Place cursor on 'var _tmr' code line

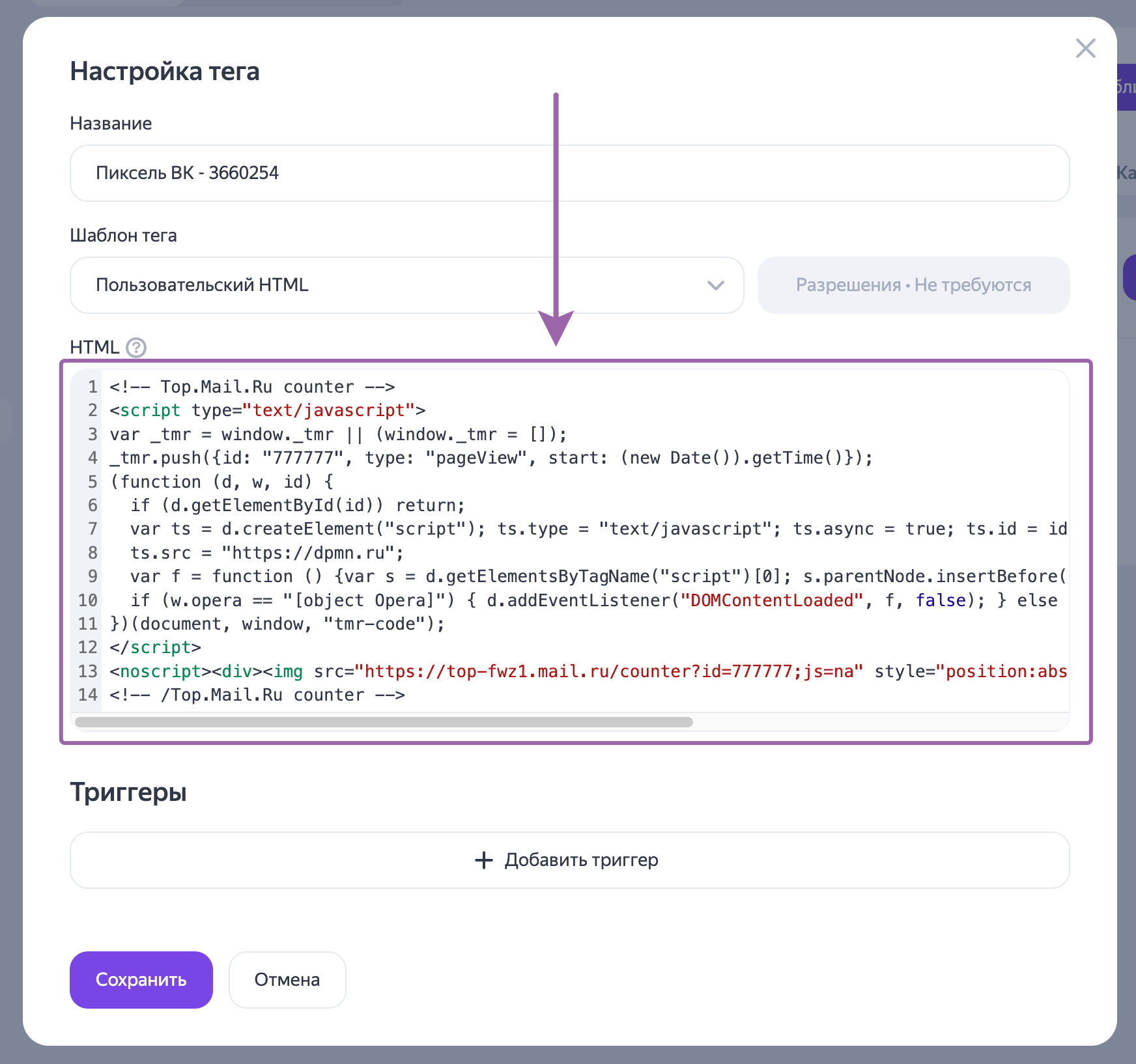point(338,435)
